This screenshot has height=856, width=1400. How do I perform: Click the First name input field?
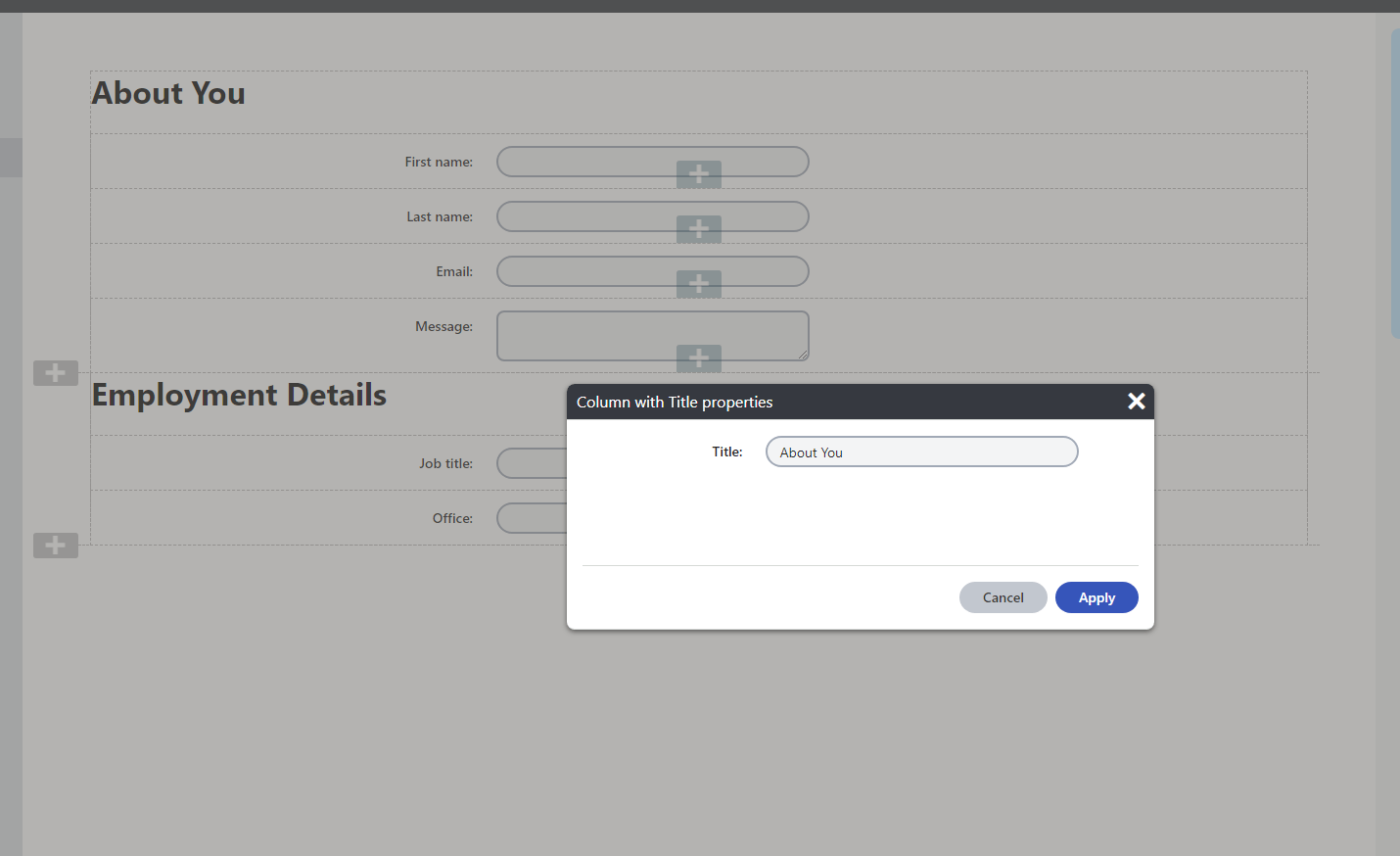point(653,162)
